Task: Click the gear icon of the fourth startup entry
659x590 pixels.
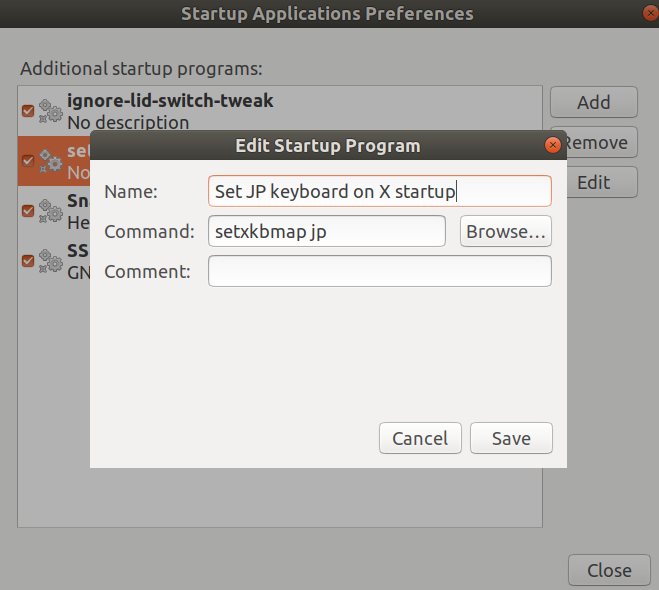Action: [x=50, y=261]
